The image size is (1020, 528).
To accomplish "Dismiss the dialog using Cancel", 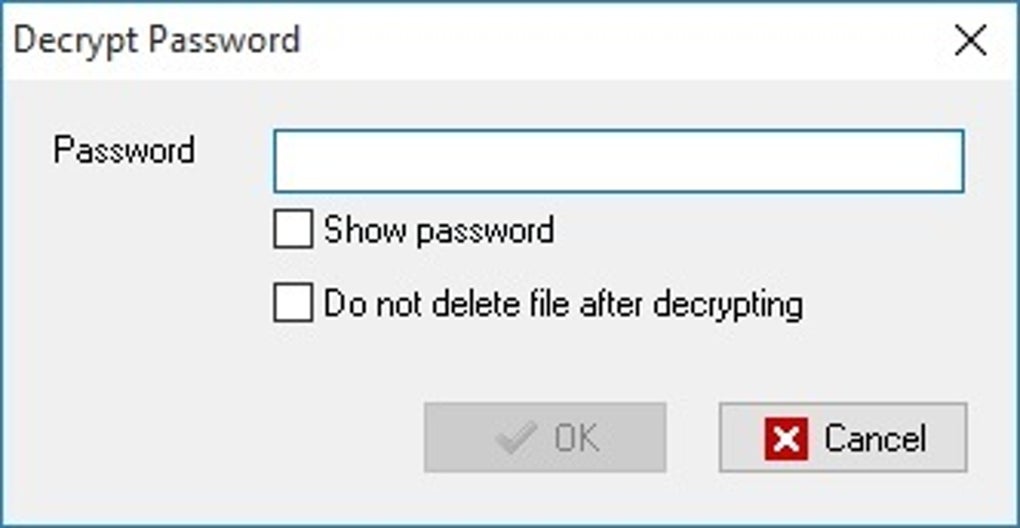I will [x=843, y=438].
